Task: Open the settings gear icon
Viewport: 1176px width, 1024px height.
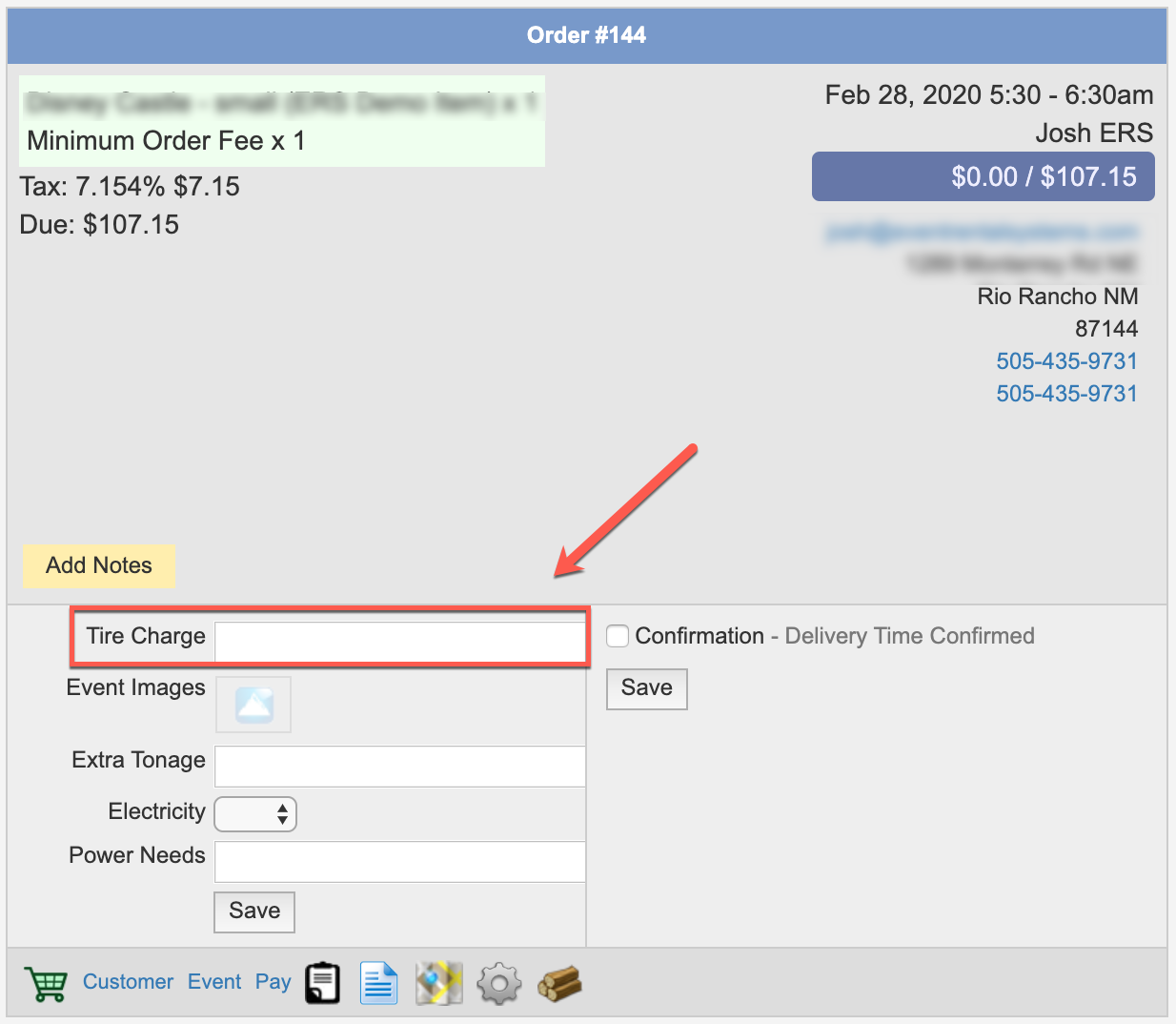Action: [x=498, y=983]
